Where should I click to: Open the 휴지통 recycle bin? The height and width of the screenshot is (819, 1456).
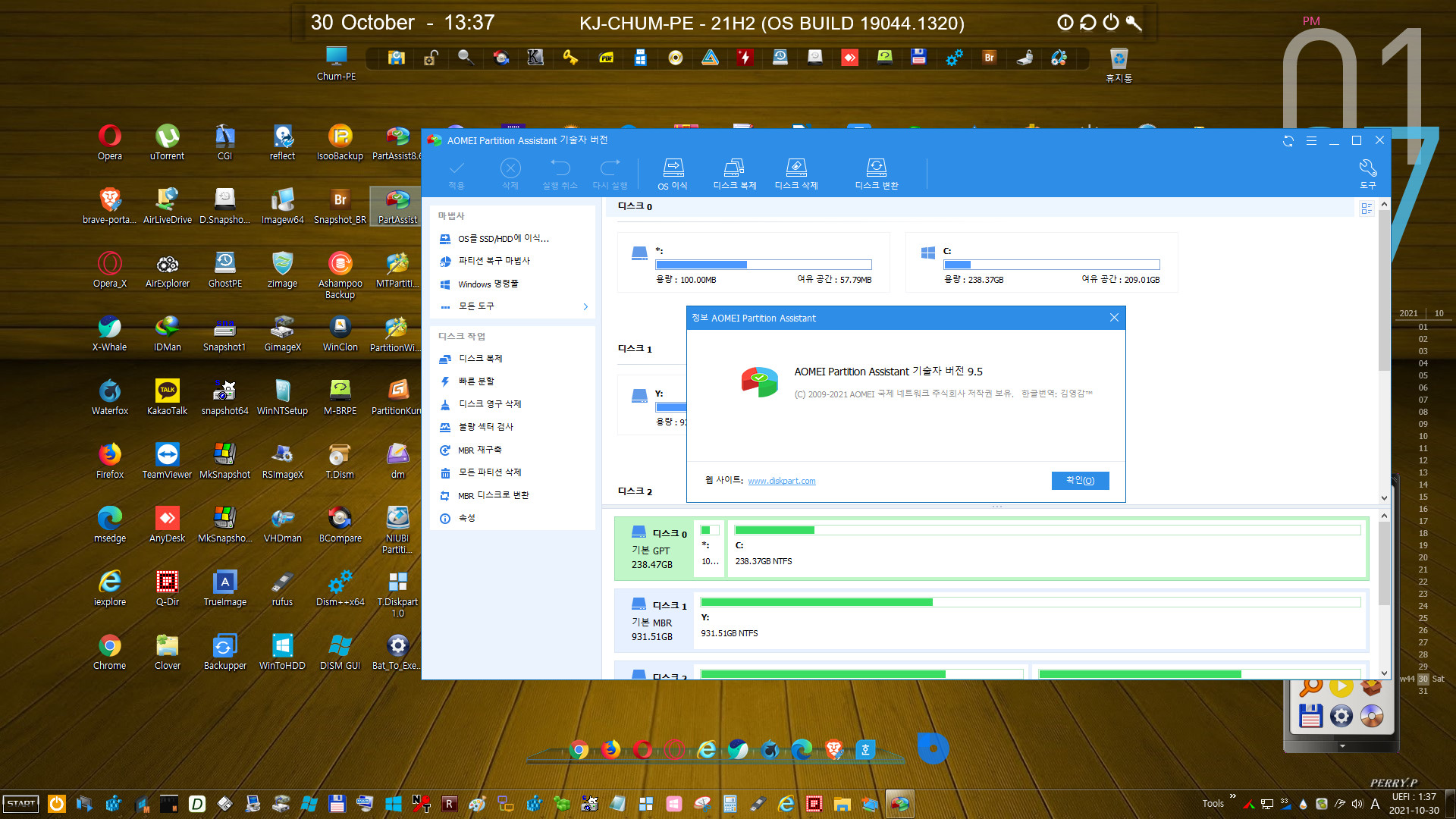click(x=1119, y=64)
